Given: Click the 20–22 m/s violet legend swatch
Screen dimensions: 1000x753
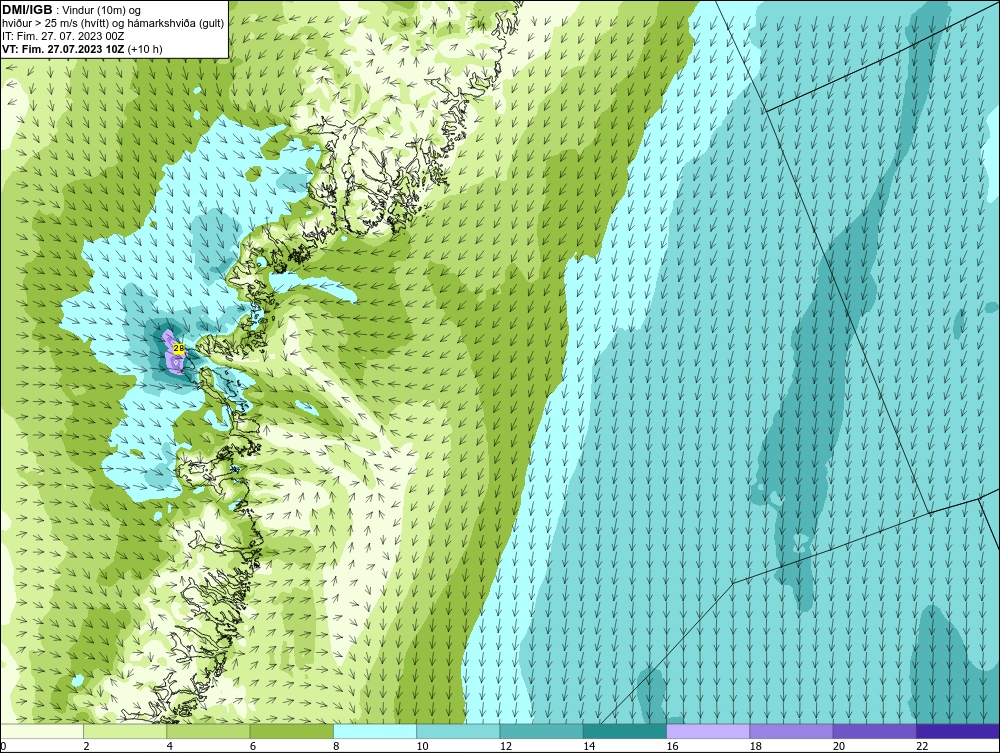Looking at the screenshot, I should coord(874,731).
